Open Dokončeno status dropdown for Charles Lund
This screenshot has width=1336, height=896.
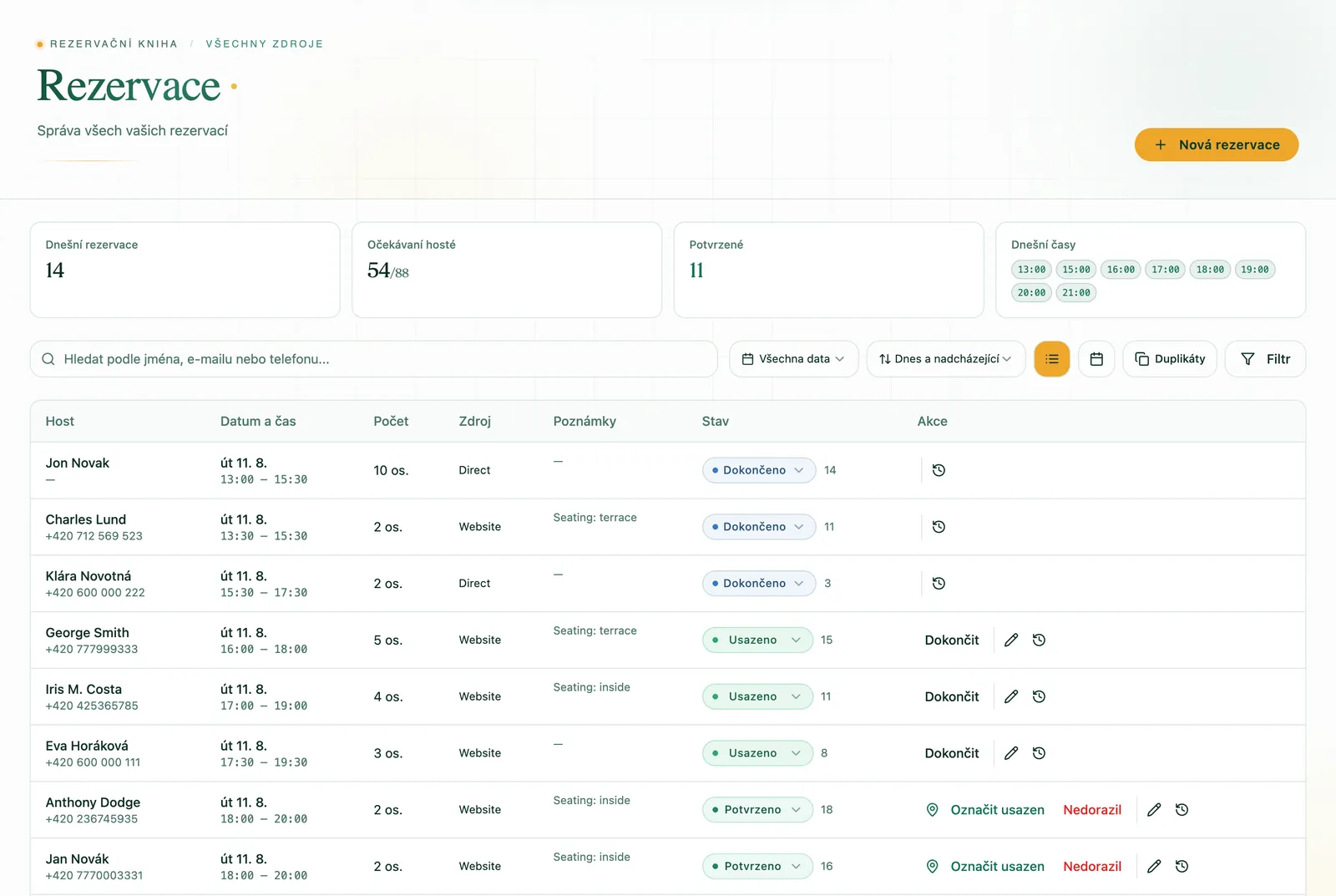tap(759, 527)
